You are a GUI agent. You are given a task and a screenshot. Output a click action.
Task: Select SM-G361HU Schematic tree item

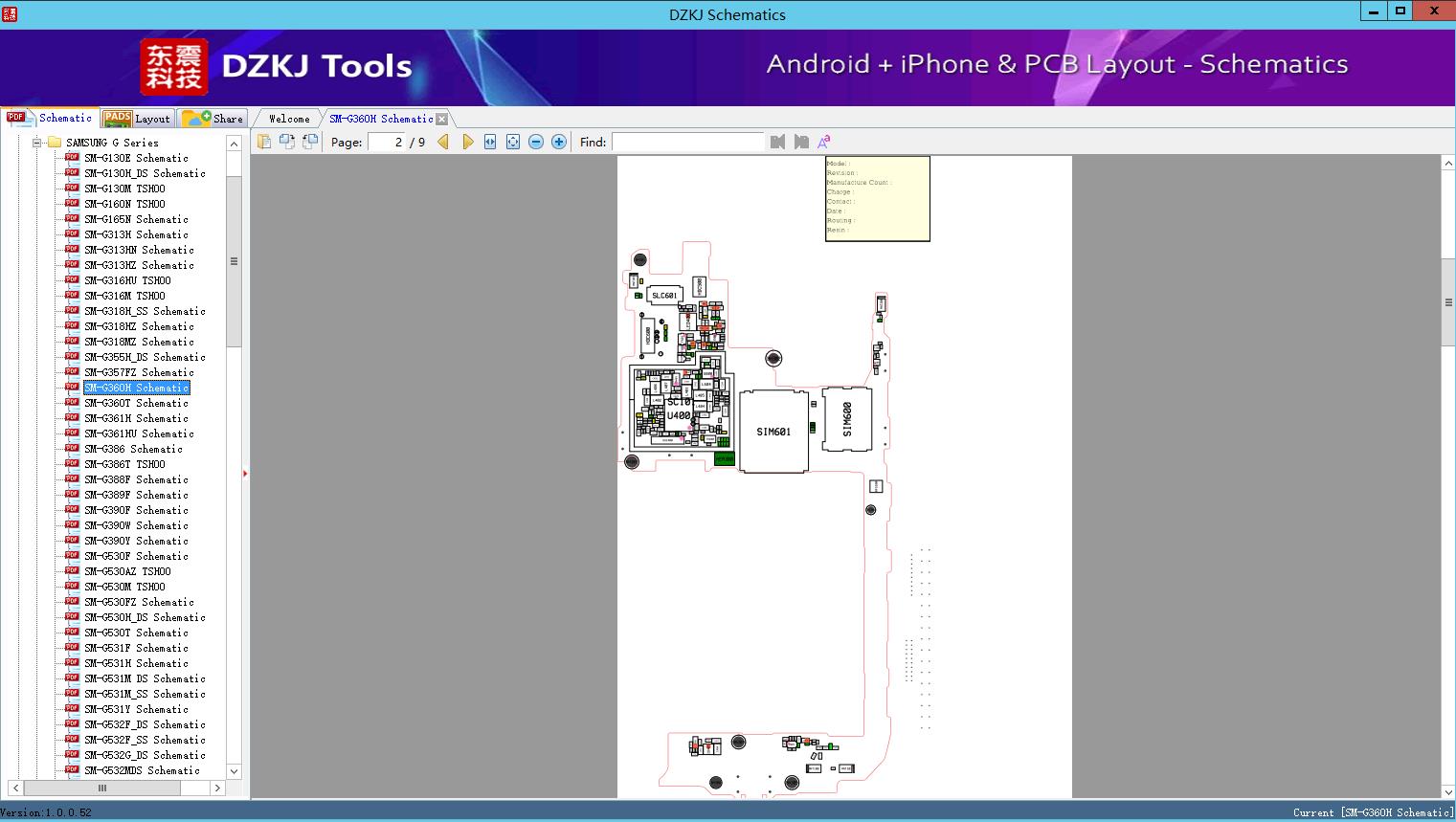(x=139, y=433)
